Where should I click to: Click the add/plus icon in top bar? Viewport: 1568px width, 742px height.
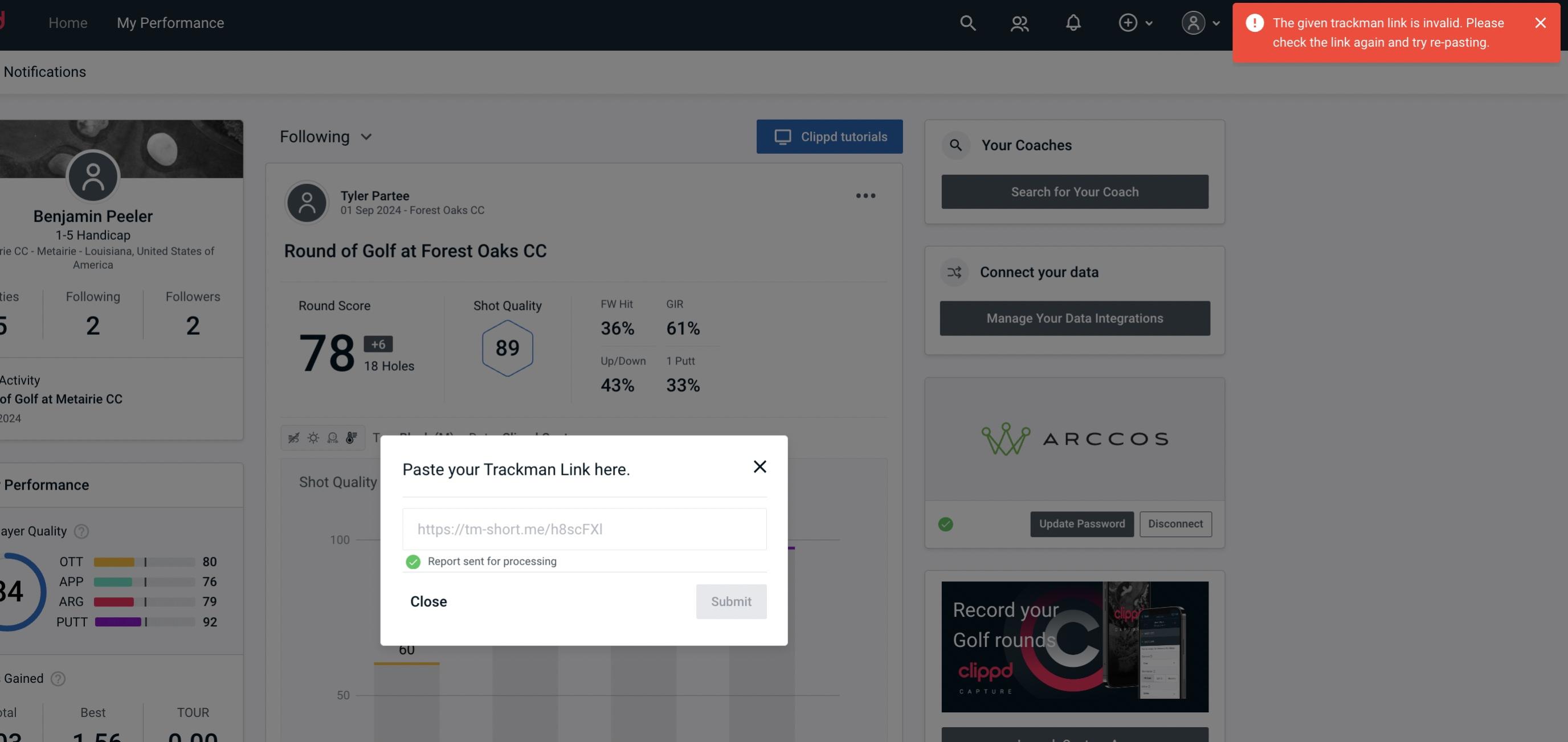pyautogui.click(x=1127, y=22)
